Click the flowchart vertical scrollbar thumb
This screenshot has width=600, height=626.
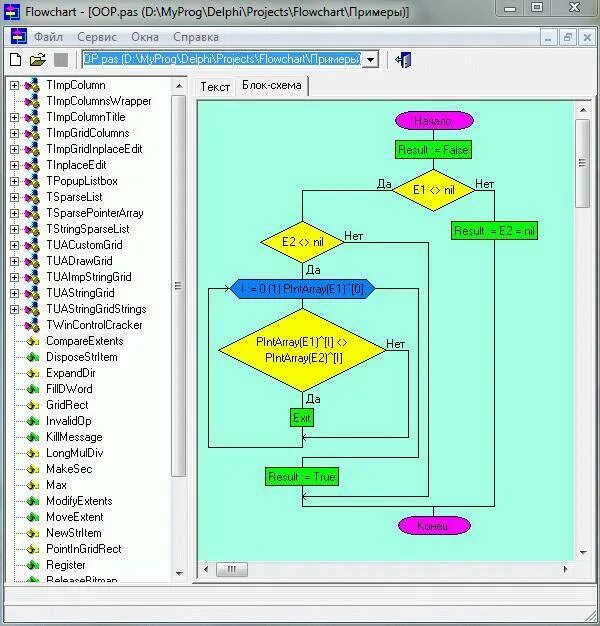coord(582,163)
